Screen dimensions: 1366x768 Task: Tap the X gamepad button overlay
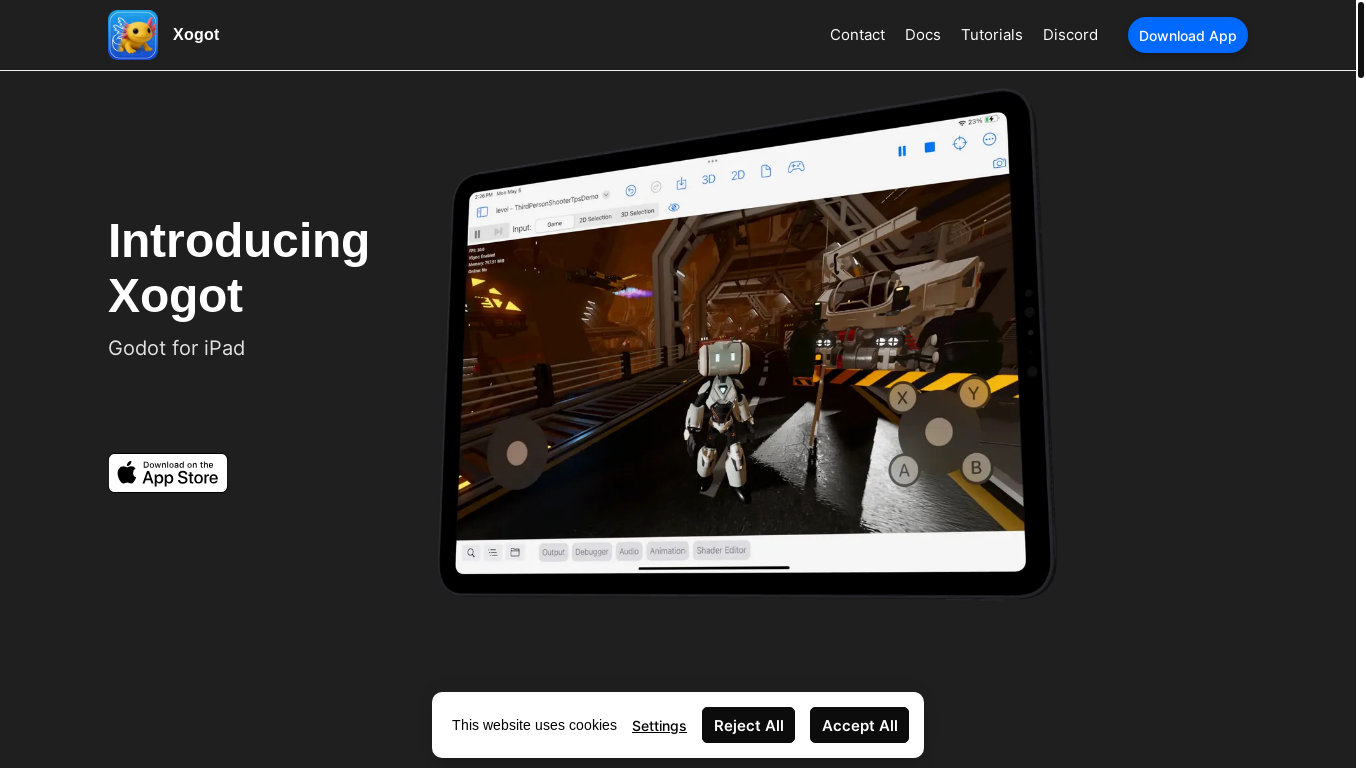coord(903,397)
